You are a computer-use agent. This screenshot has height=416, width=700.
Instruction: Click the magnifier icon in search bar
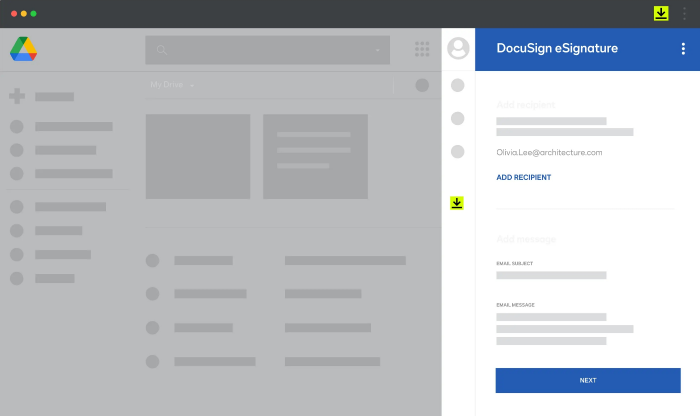click(161, 50)
